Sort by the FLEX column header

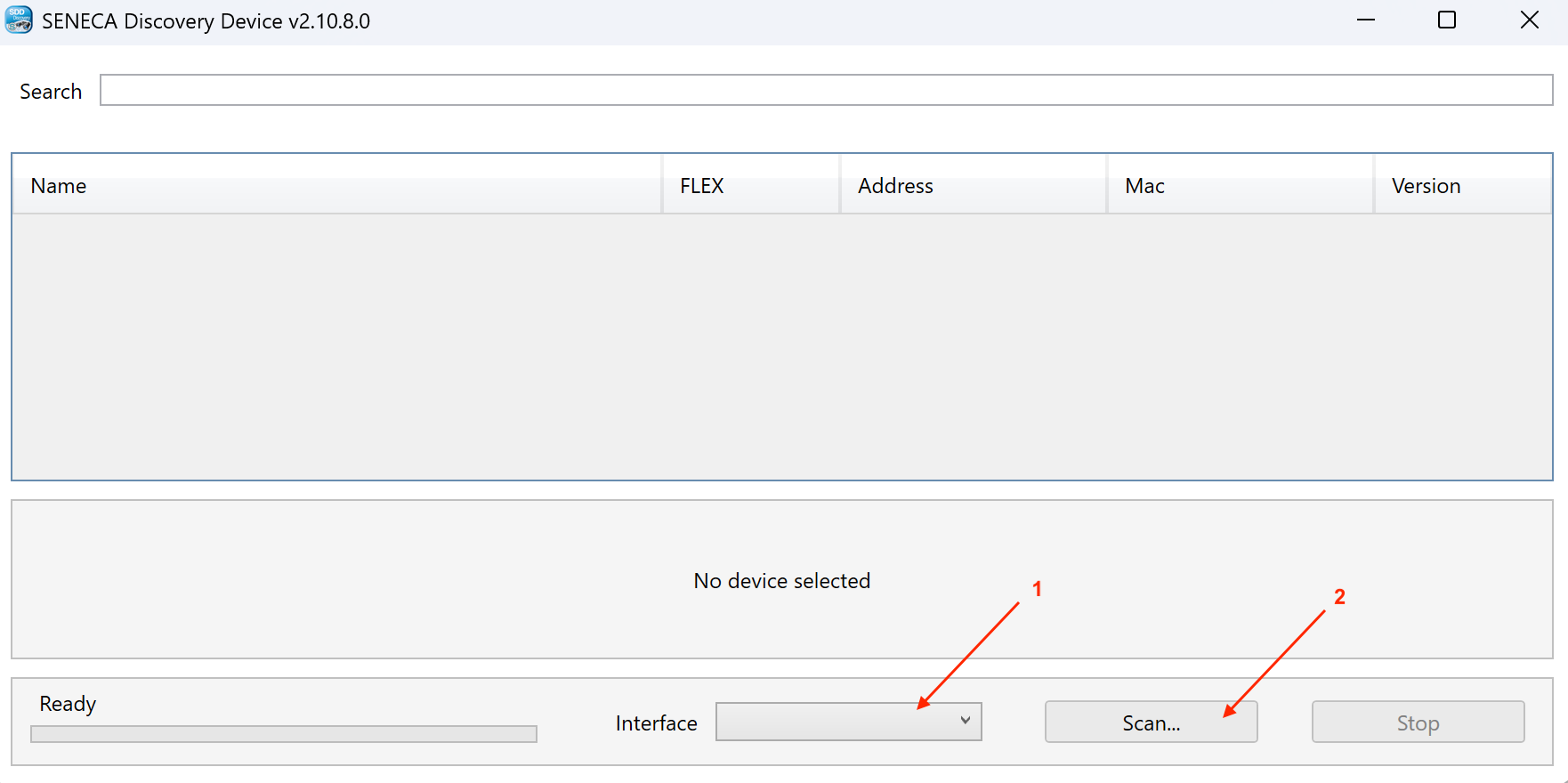(x=751, y=185)
